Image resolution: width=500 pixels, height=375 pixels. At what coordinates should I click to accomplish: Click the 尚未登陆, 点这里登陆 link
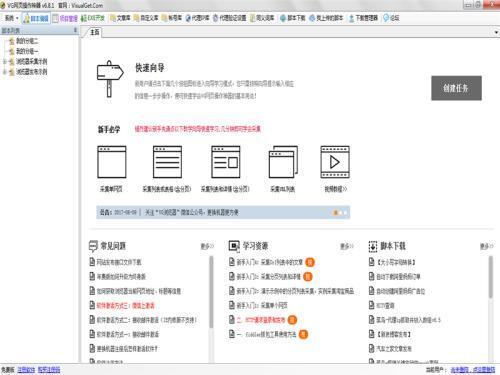(473, 370)
